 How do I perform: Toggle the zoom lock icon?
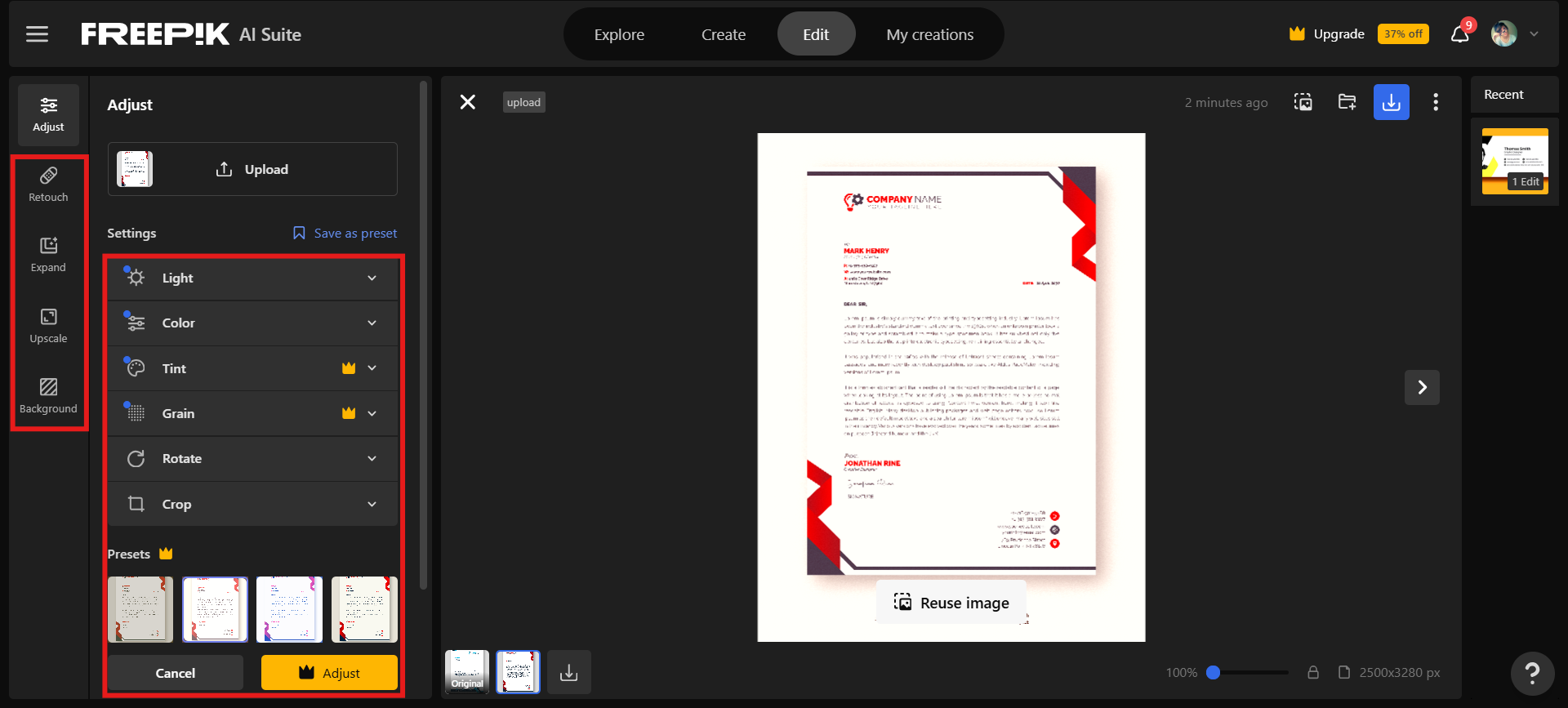(1313, 672)
